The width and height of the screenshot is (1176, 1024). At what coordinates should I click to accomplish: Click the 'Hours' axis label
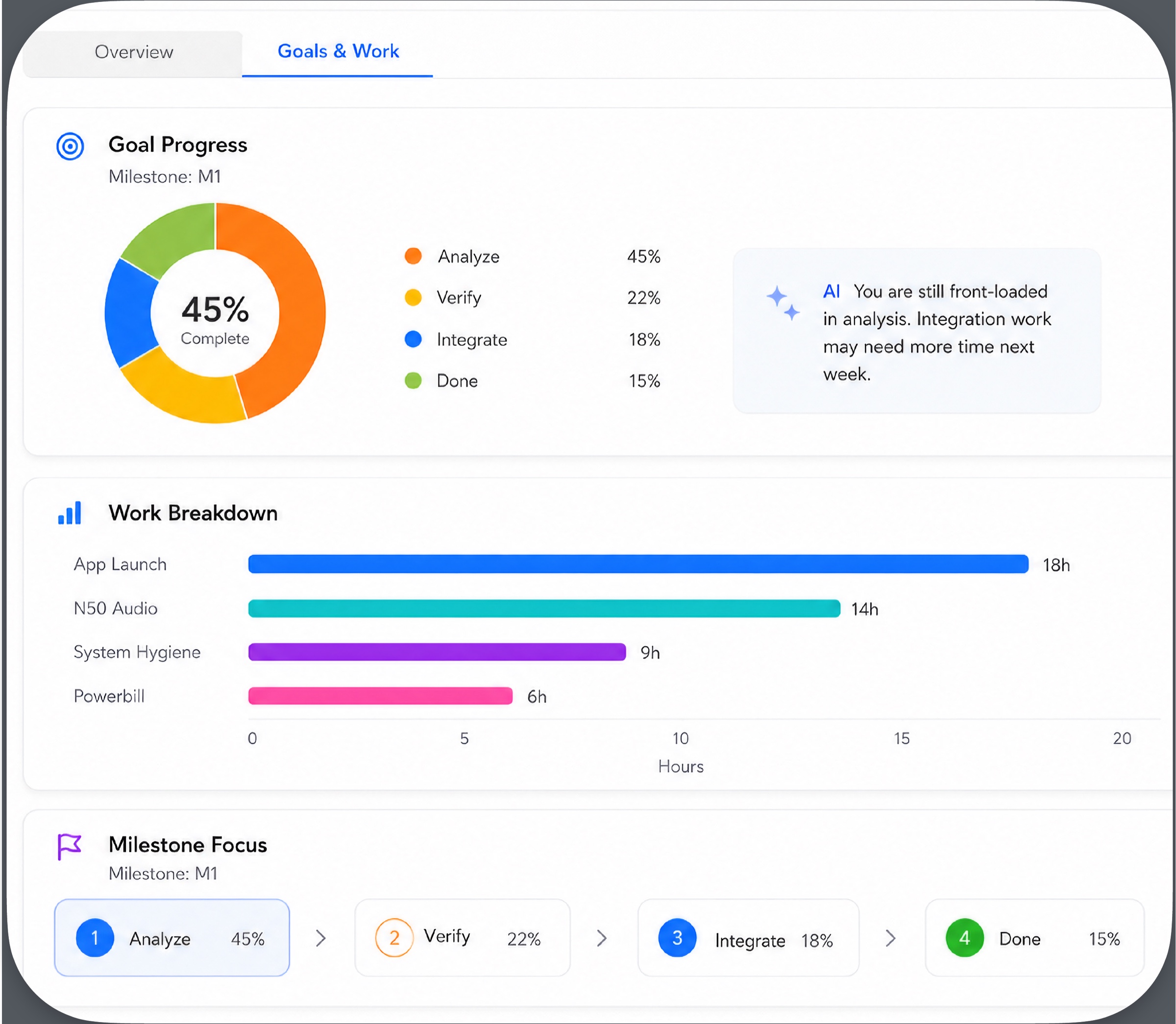(681, 766)
